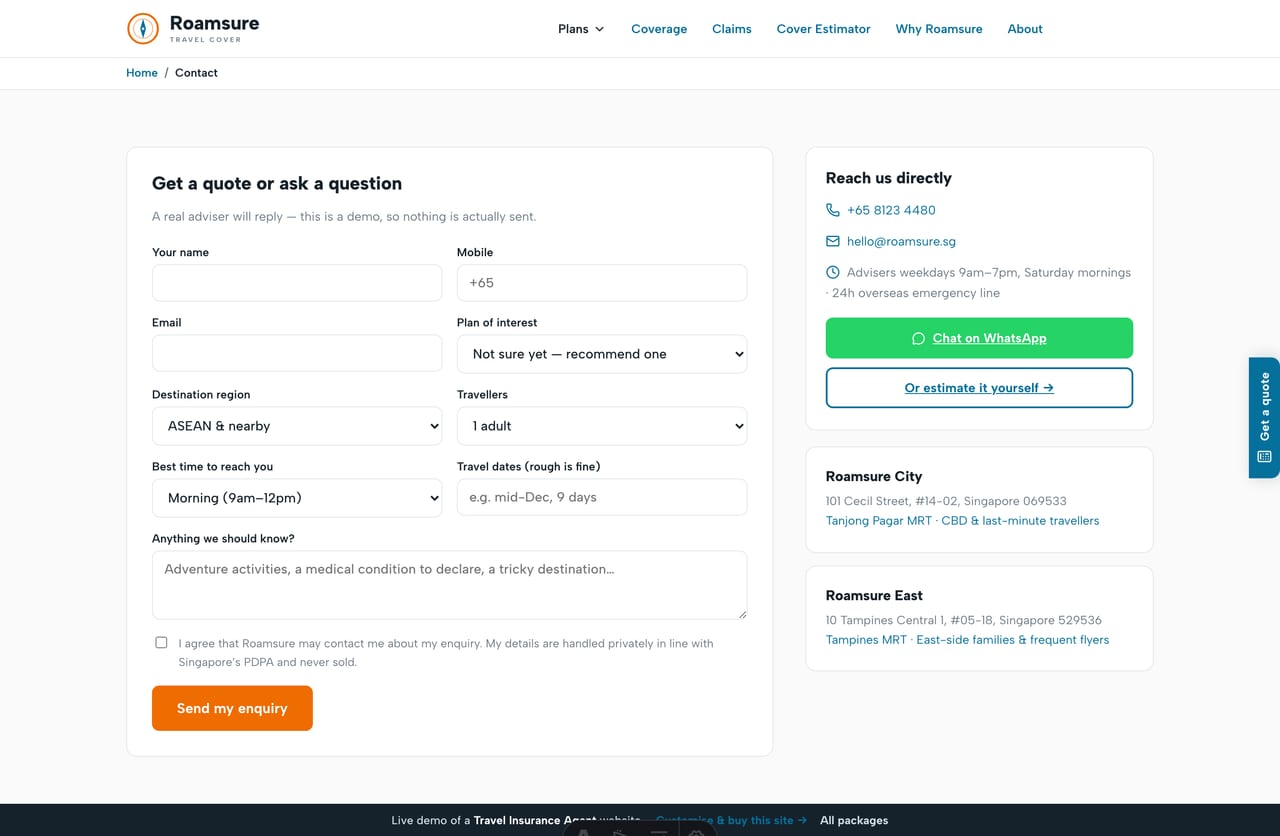The width and height of the screenshot is (1280, 836).
Task: Go to Coverage in the top navigation
Action: [659, 29]
